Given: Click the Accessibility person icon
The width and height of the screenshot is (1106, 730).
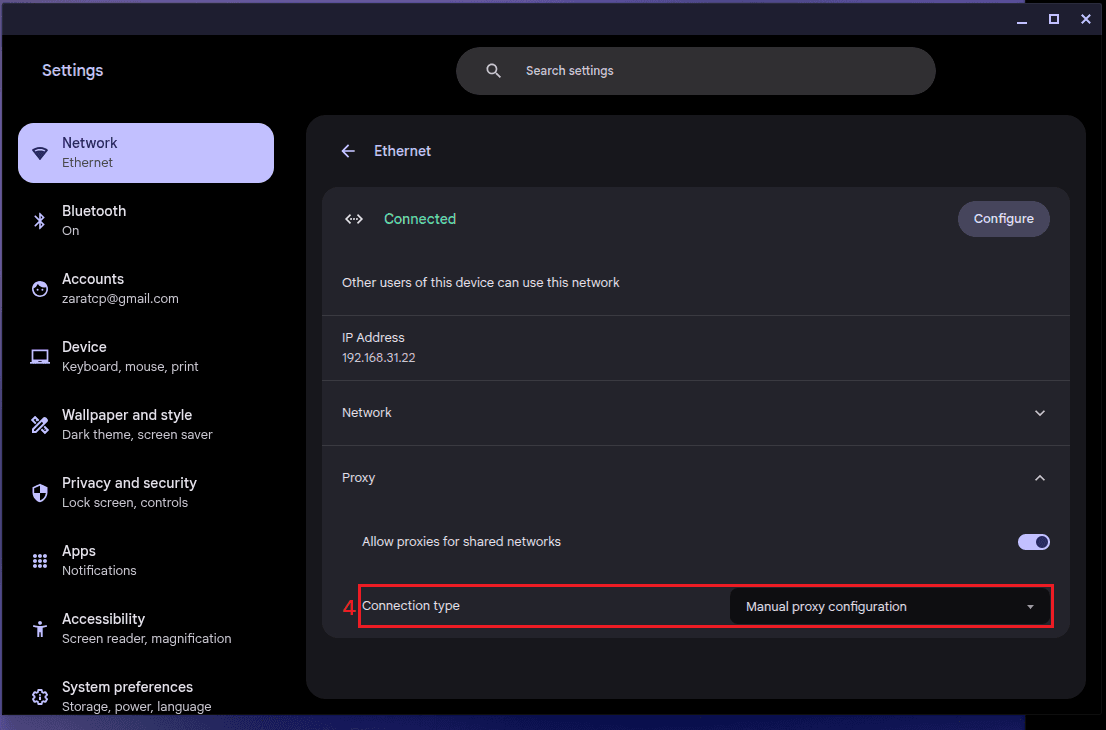Looking at the screenshot, I should (40, 629).
